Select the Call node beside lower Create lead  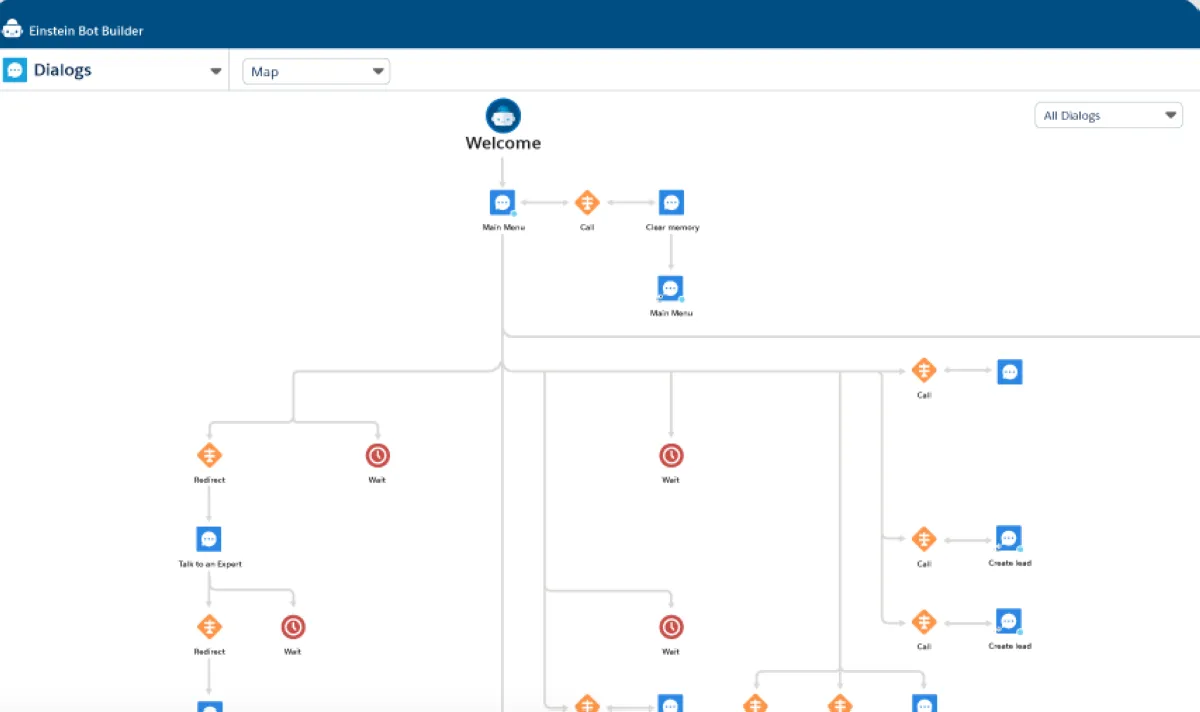point(923,622)
